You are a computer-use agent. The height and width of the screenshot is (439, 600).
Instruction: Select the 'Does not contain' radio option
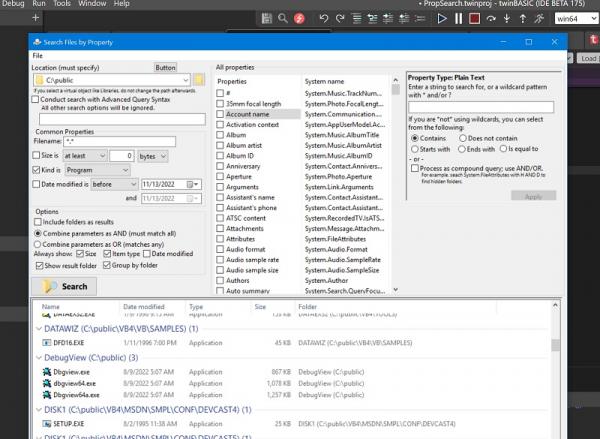[463, 138]
